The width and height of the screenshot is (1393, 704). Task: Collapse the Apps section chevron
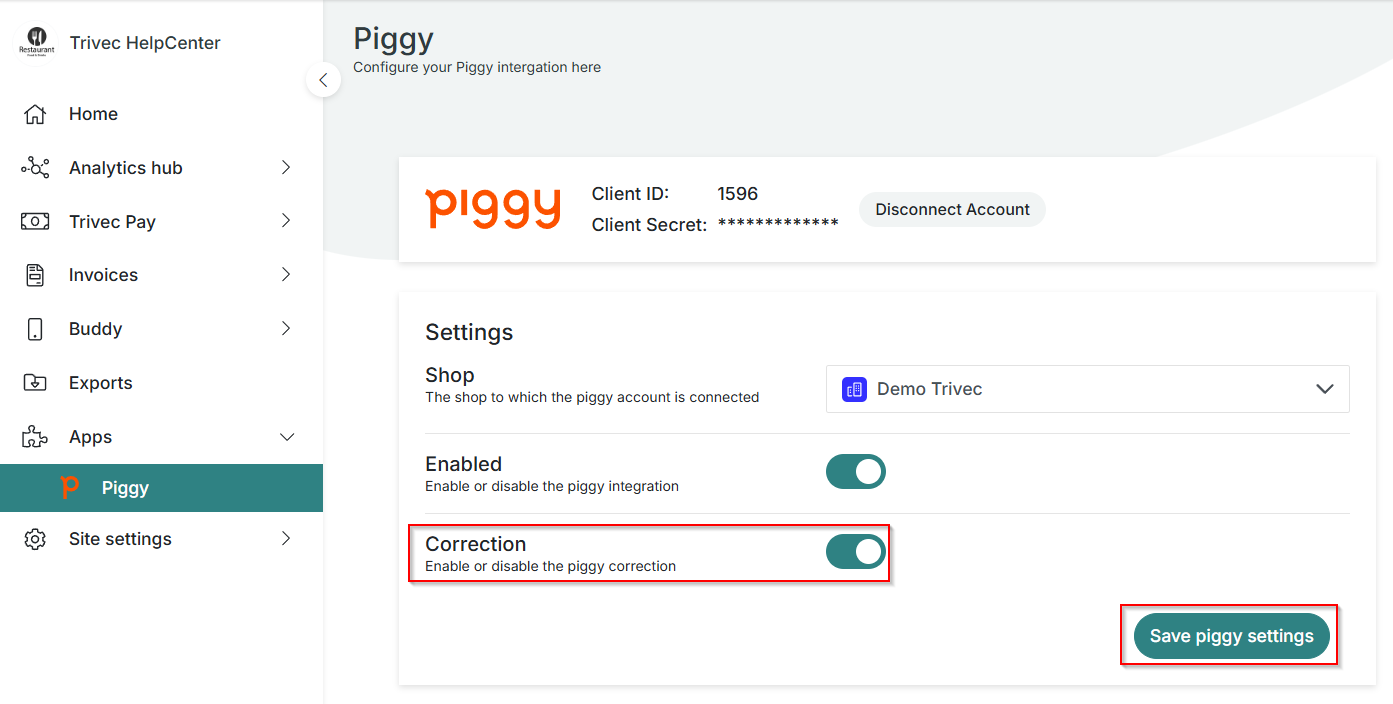pyautogui.click(x=287, y=437)
